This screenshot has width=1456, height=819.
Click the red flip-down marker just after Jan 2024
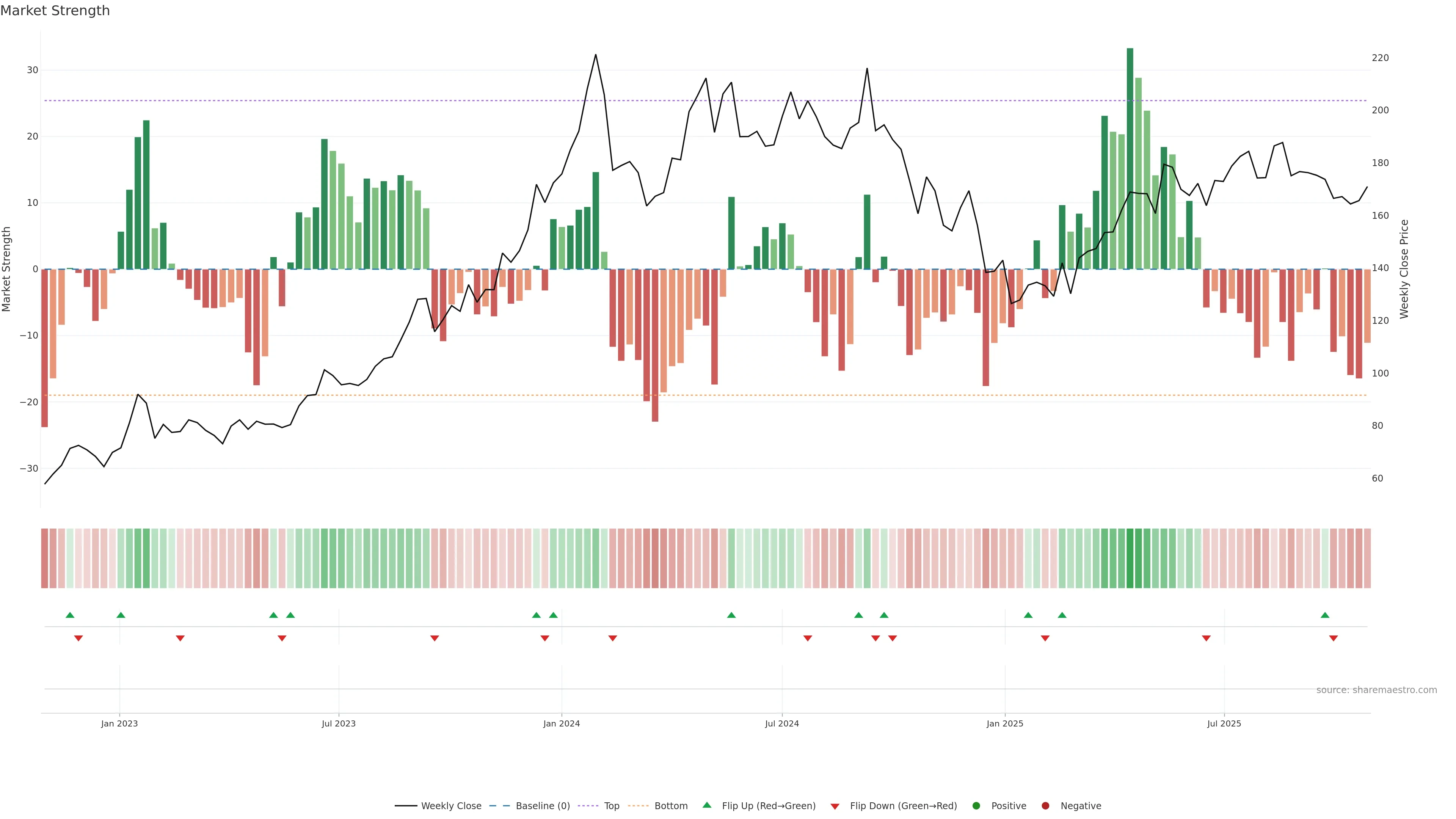[x=613, y=638]
